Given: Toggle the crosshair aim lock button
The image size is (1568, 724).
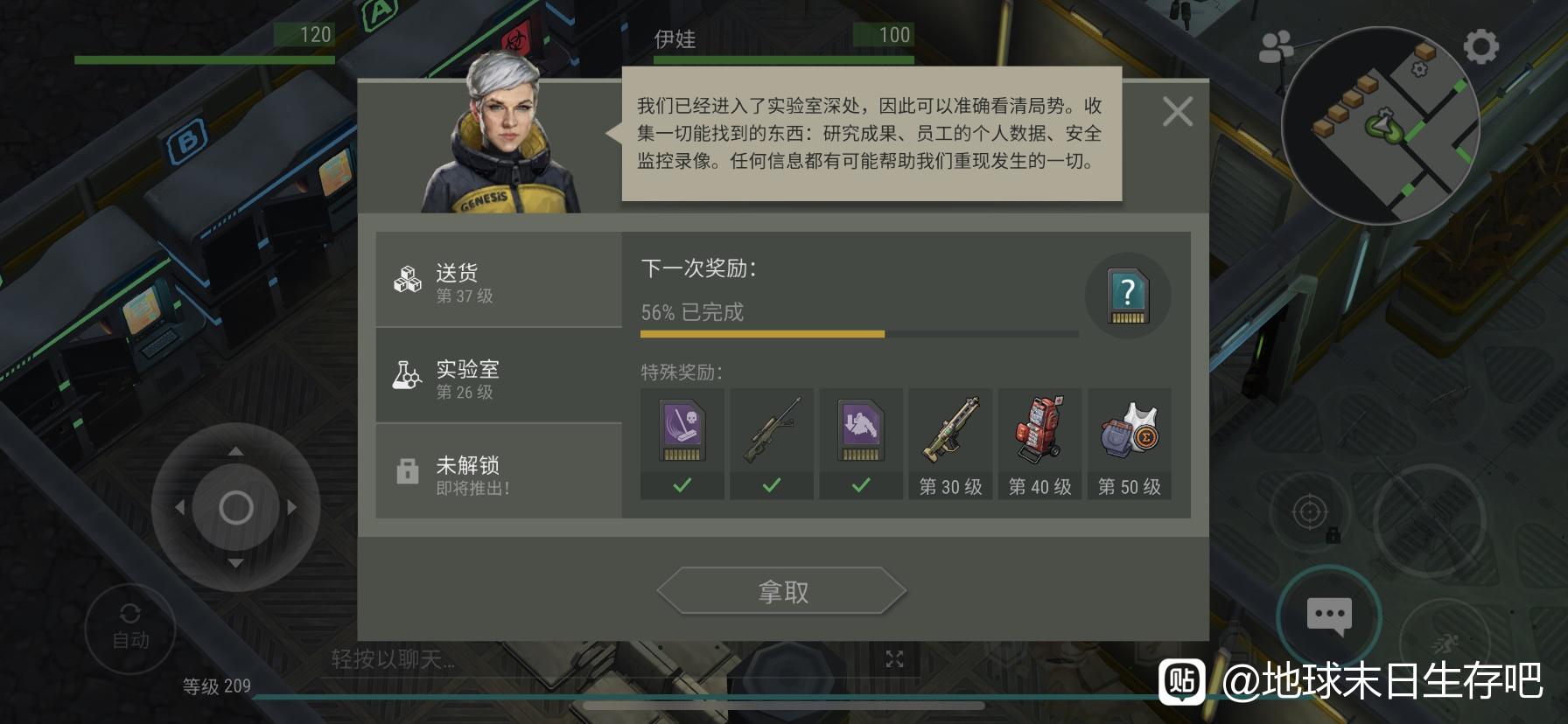Looking at the screenshot, I should (1311, 512).
